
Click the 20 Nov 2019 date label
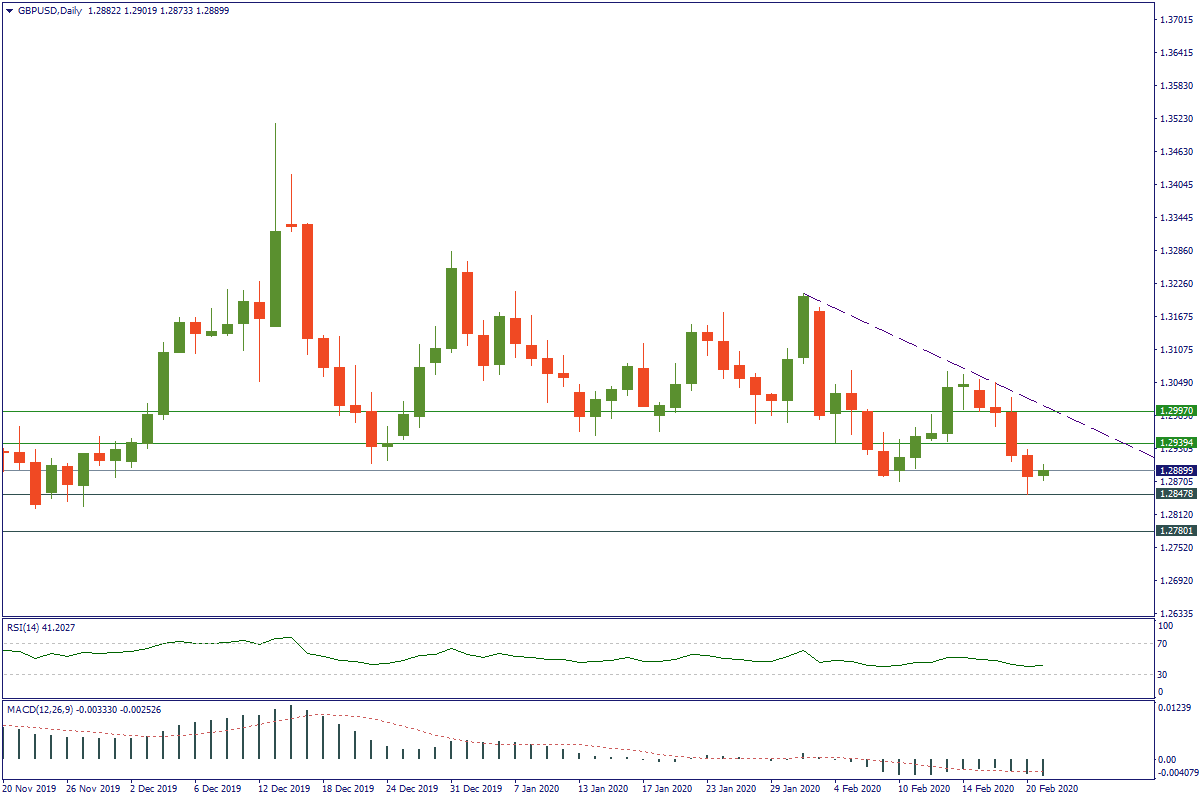(29, 789)
